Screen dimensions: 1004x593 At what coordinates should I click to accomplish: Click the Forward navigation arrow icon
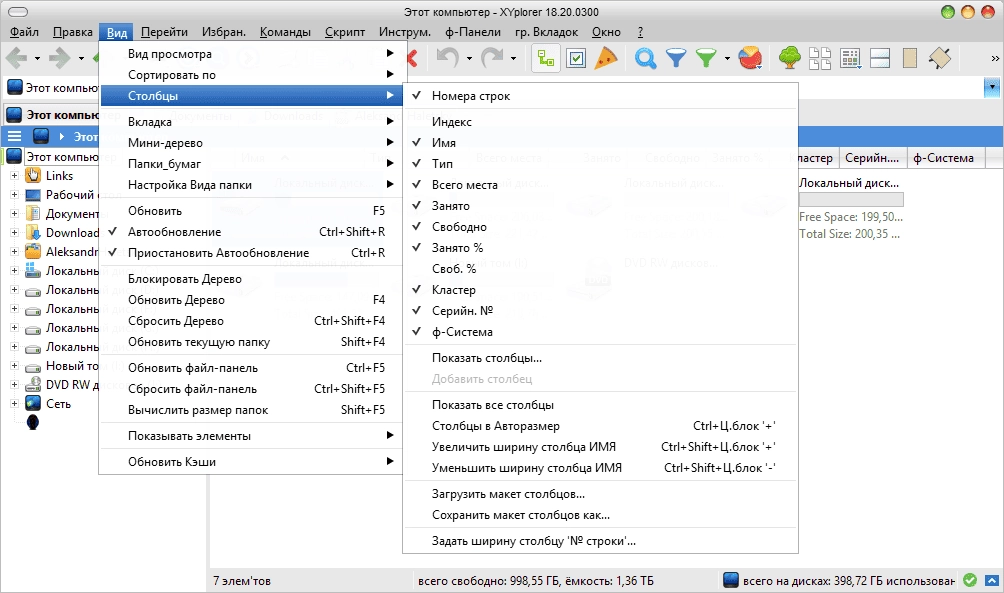[x=60, y=58]
